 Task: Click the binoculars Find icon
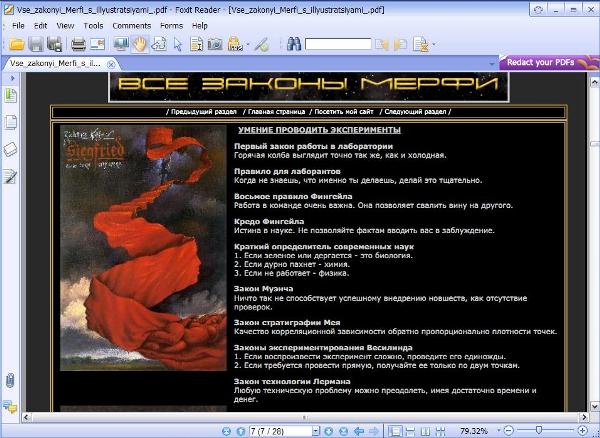(294, 44)
